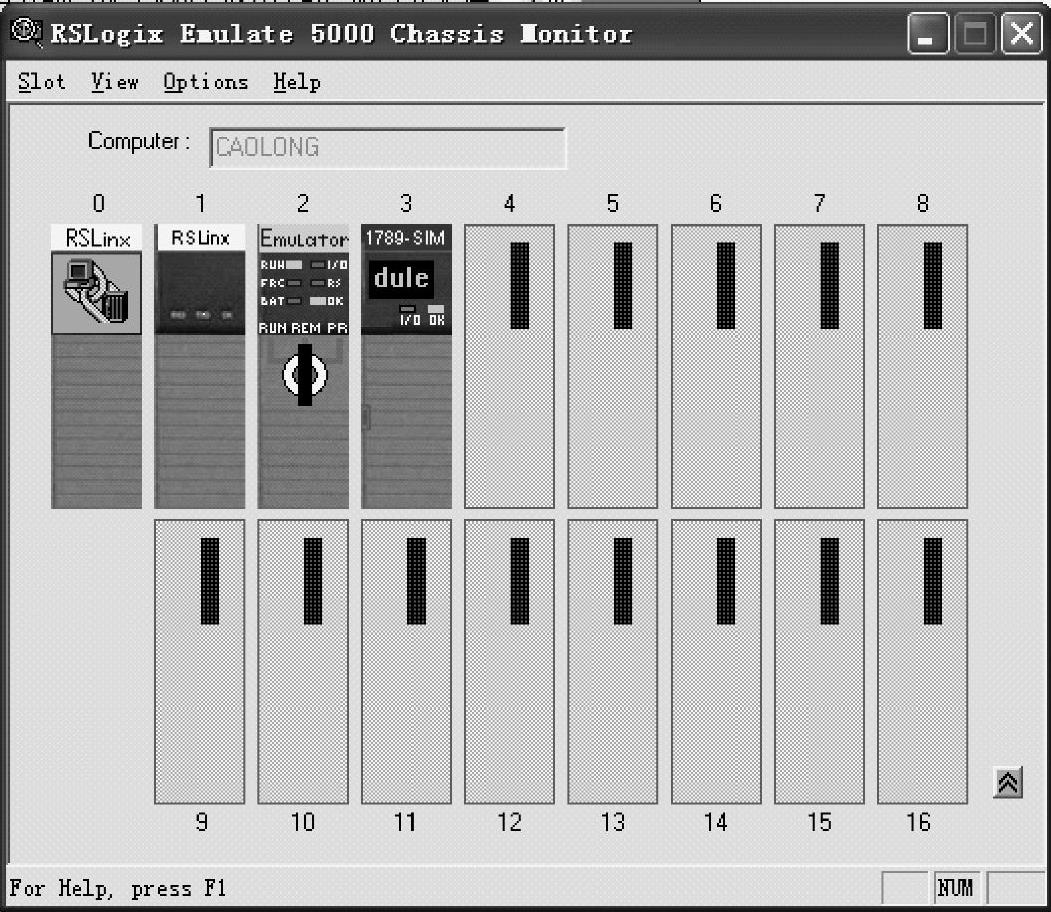Viewport: 1051px width, 912px height.
Task: Select empty slot 9
Action: coord(200,661)
